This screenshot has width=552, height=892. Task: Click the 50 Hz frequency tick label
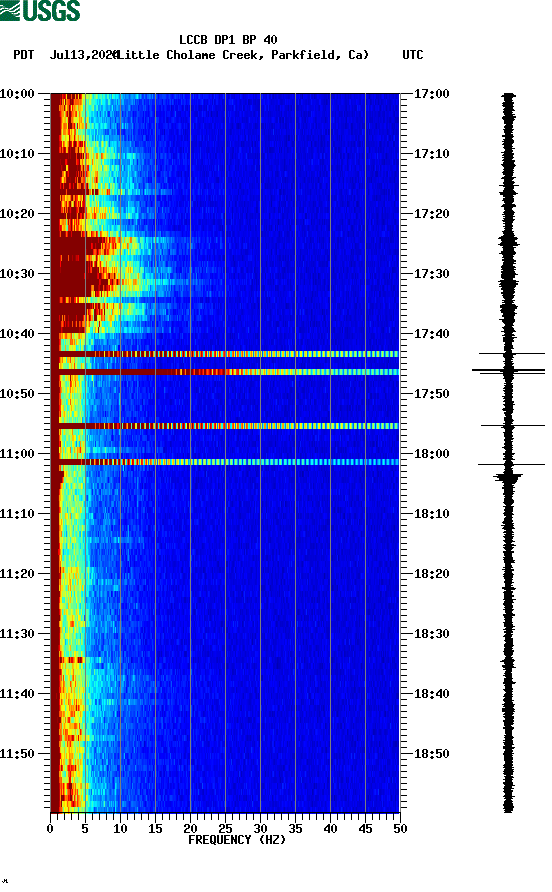coord(400,829)
